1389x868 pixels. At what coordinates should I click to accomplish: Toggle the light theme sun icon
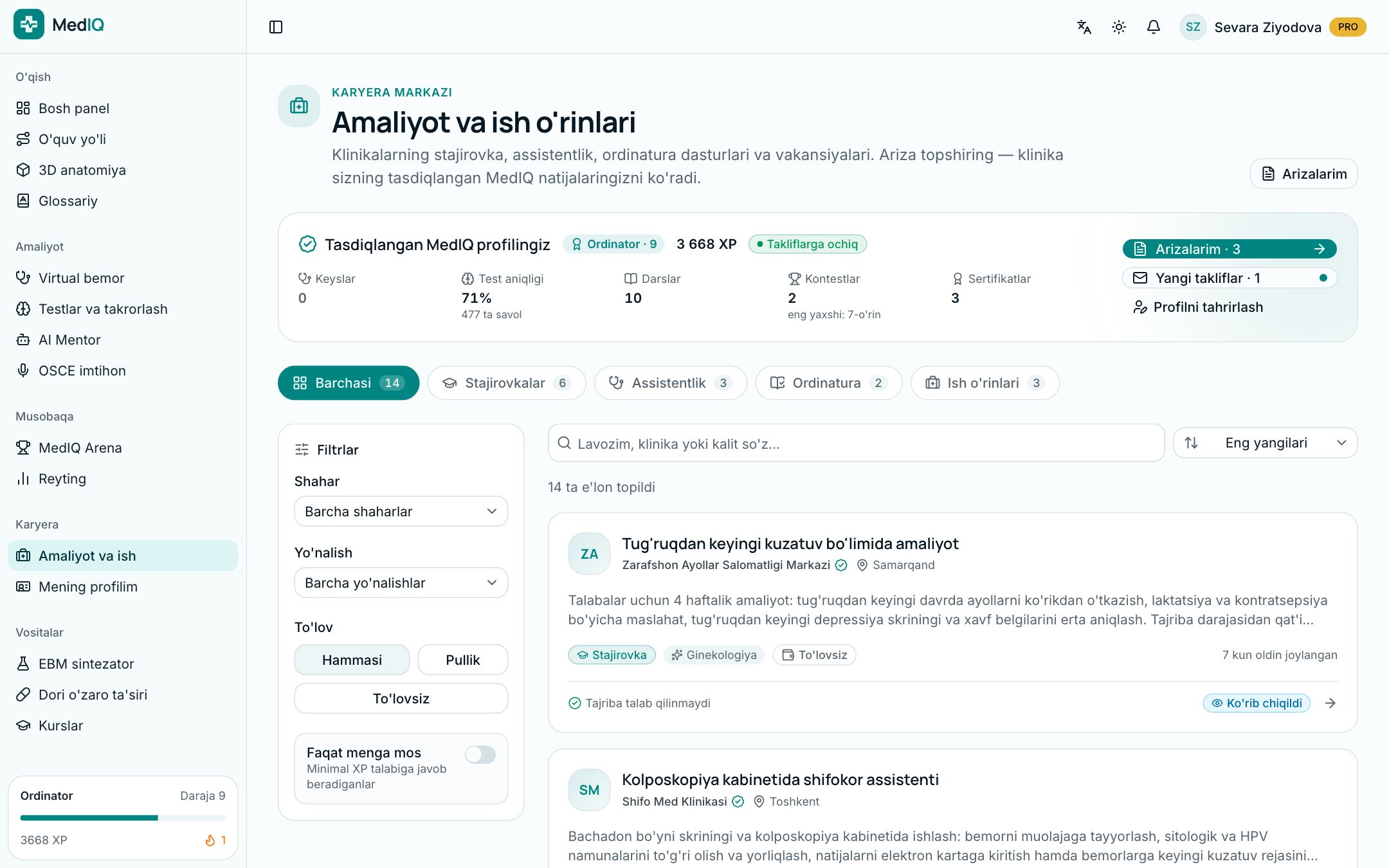1119,27
